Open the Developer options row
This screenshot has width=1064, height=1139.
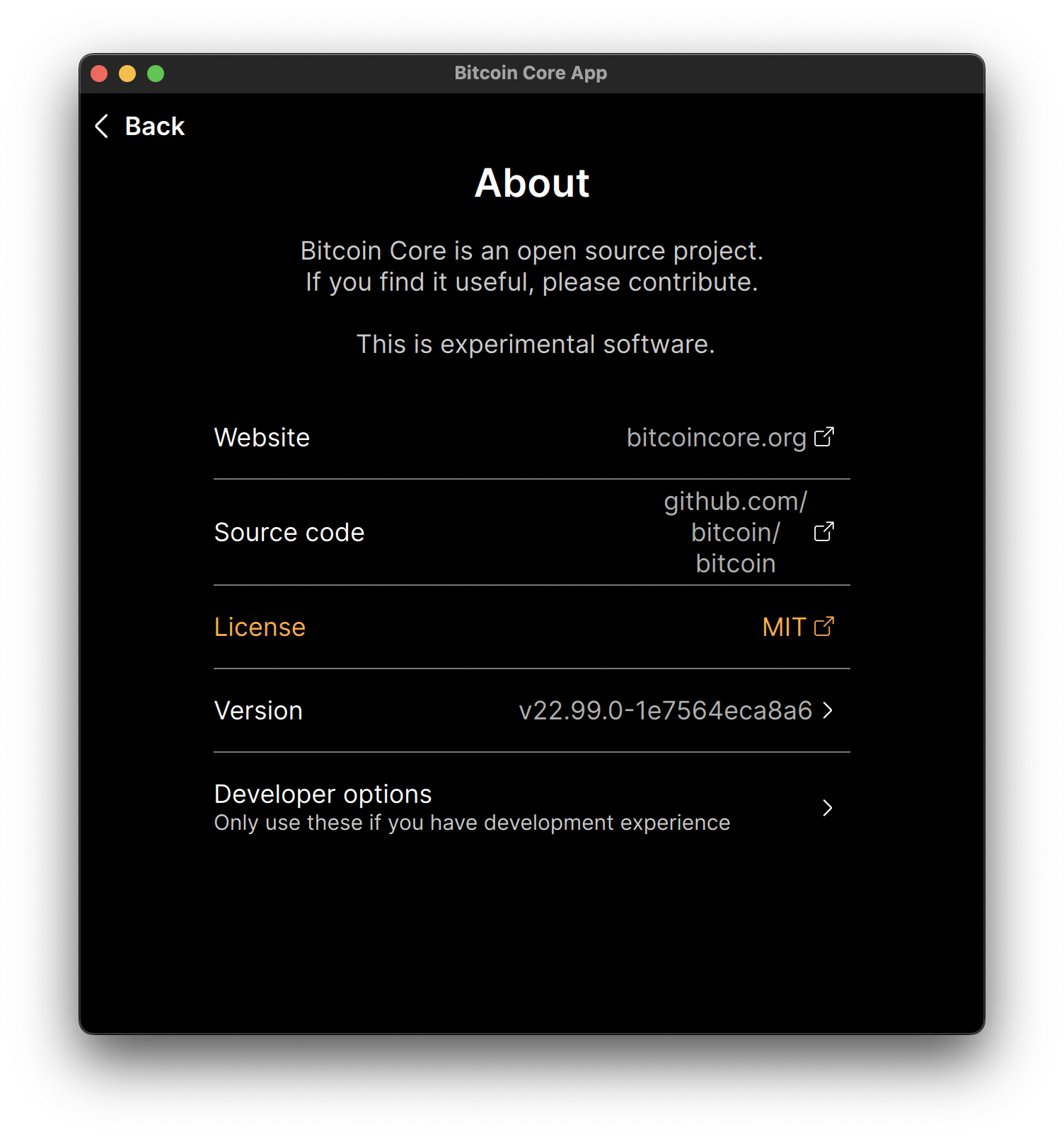pyautogui.click(x=532, y=808)
